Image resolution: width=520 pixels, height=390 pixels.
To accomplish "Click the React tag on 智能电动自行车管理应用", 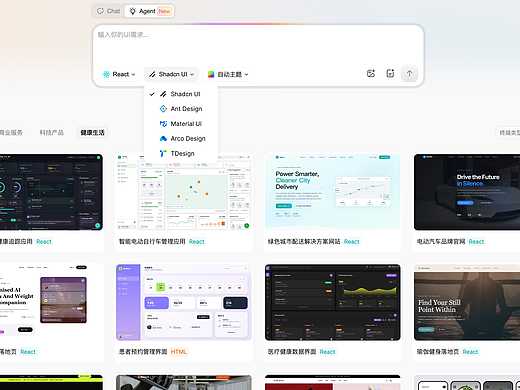I will coord(196,241).
